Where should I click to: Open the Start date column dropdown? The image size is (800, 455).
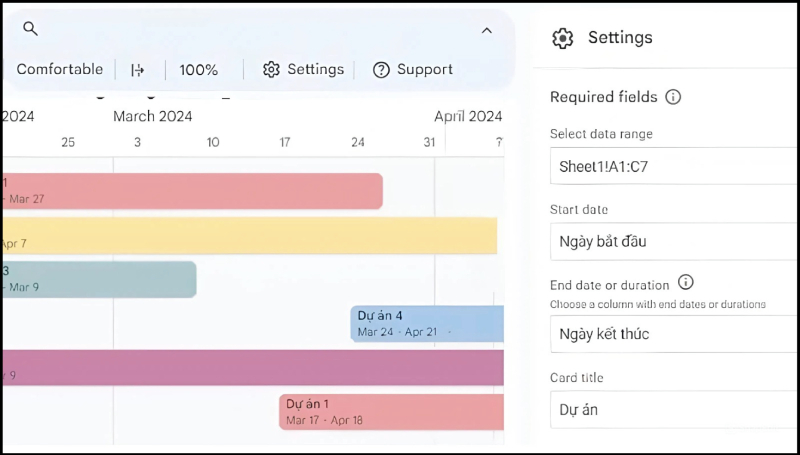(672, 241)
